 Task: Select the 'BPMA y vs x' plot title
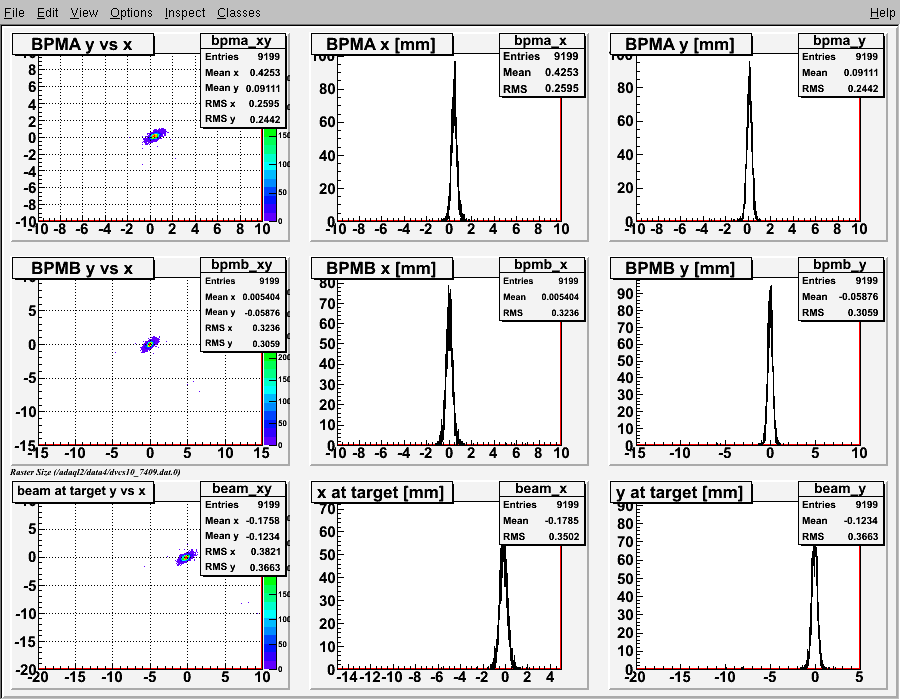tap(83, 44)
